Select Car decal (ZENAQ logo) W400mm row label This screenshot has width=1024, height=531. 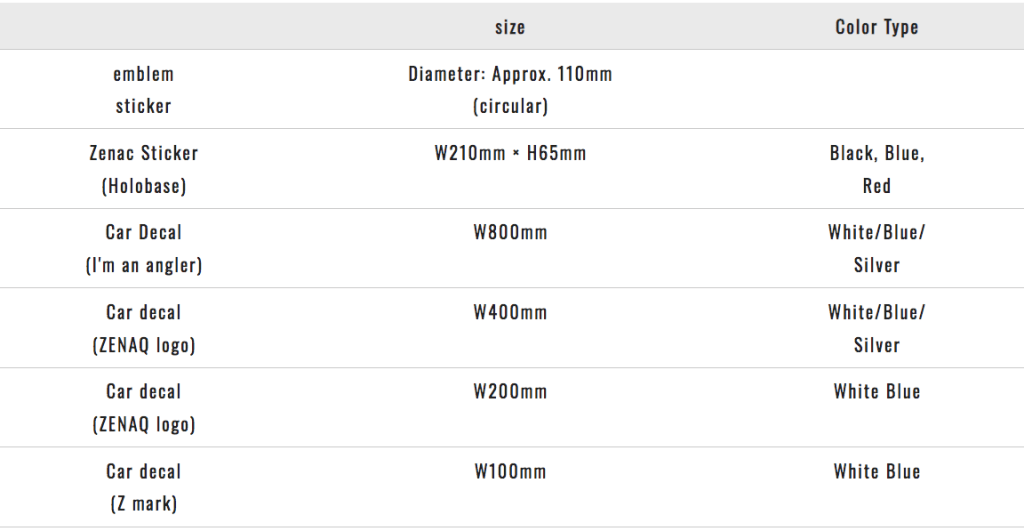coord(143,328)
